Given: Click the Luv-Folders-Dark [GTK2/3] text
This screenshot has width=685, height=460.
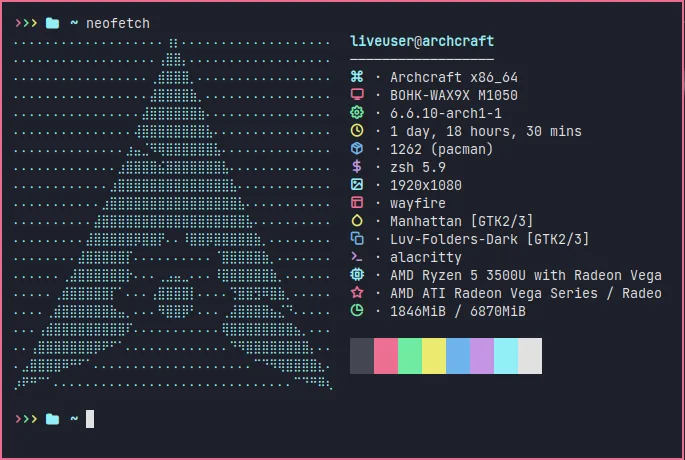Looking at the screenshot, I should 490,239.
